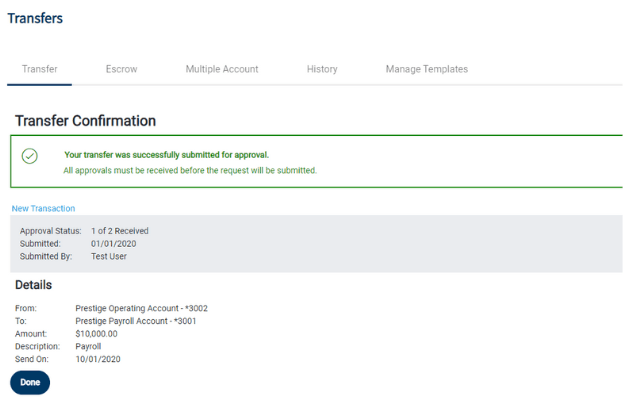Click the Details section heading
This screenshot has height=402, width=640.
[x=33, y=285]
